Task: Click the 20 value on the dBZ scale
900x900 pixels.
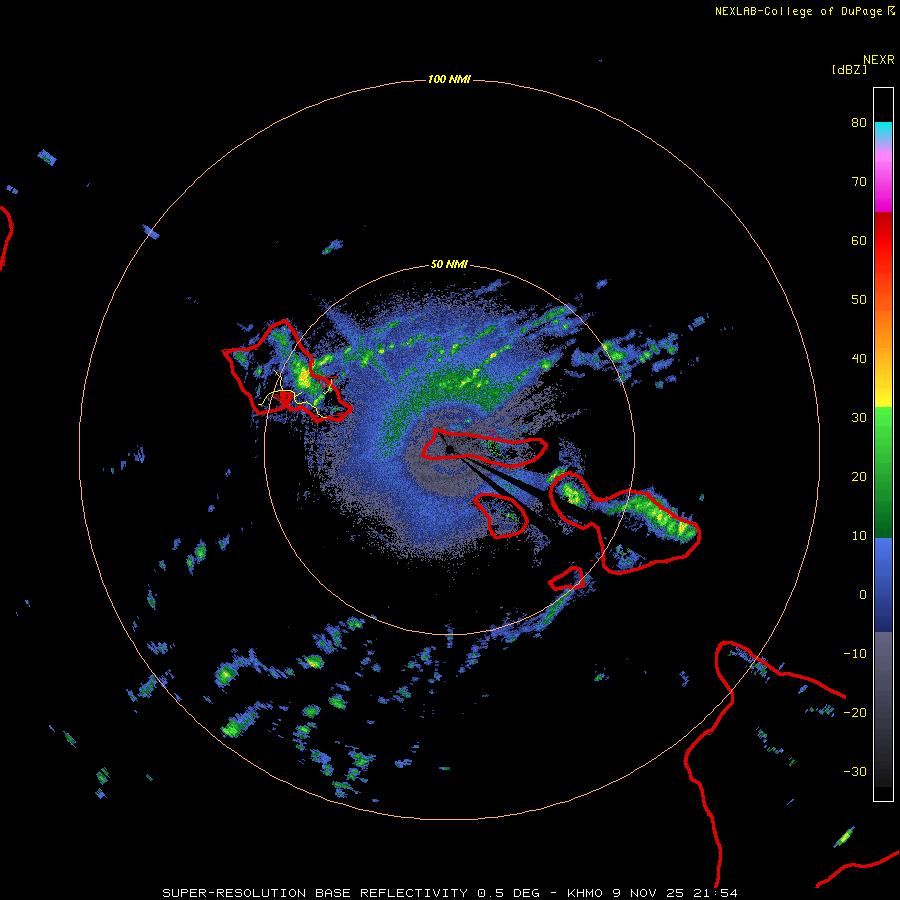Action: pos(859,477)
